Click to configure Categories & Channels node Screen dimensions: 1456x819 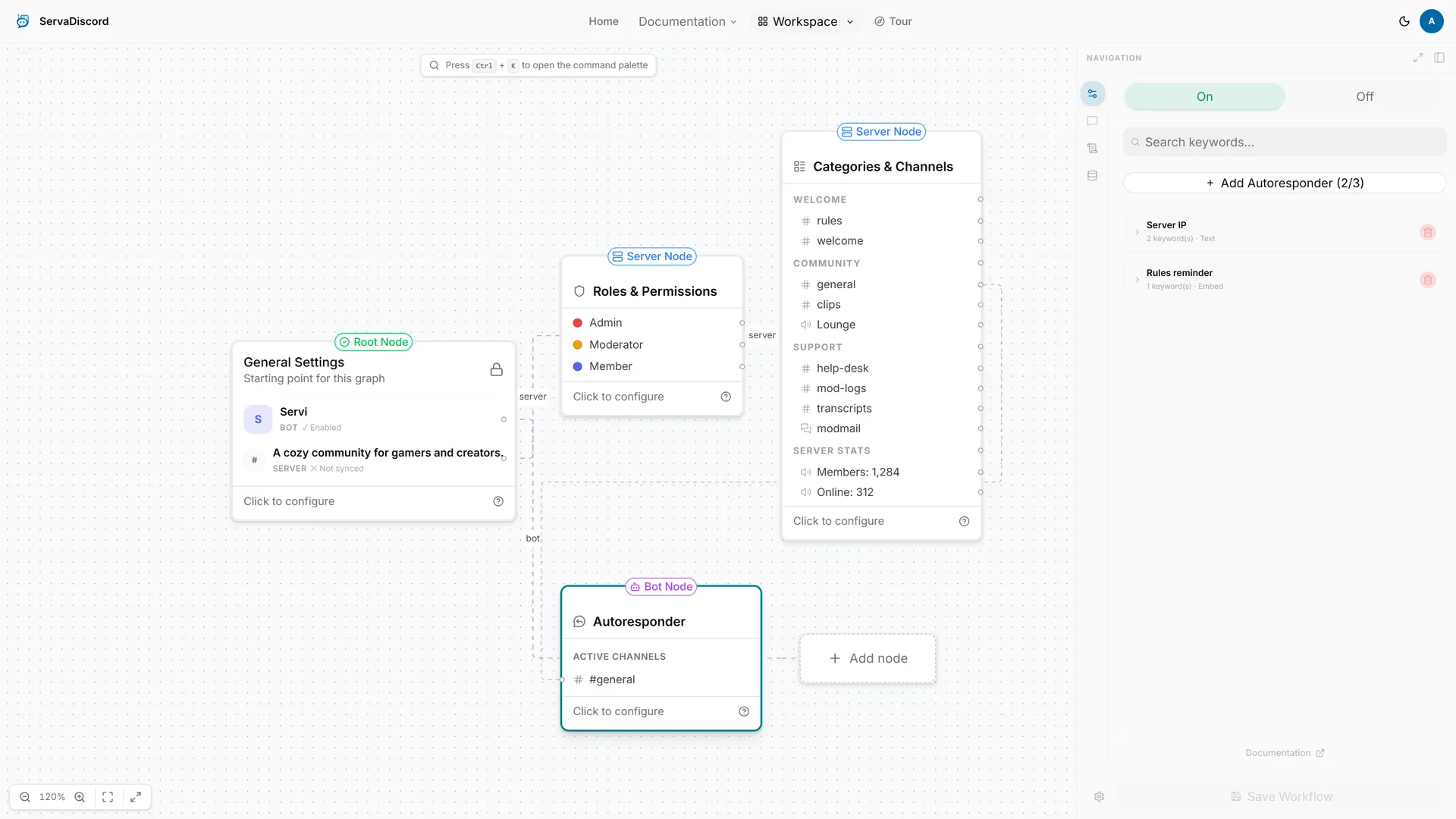point(839,521)
